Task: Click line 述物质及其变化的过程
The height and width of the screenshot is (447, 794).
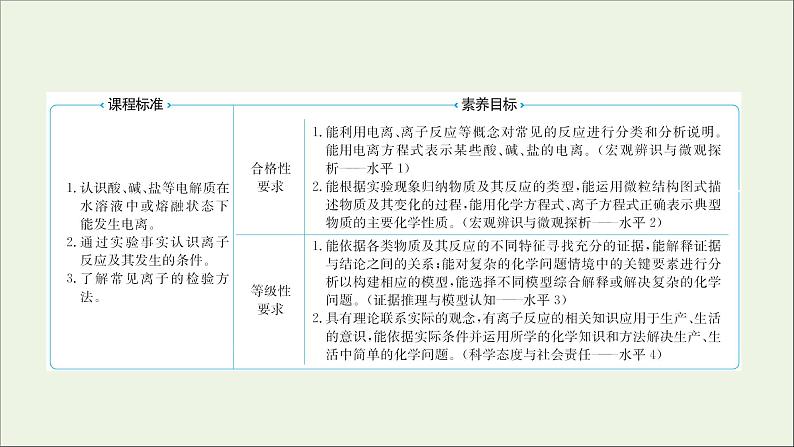Action: tap(523, 205)
